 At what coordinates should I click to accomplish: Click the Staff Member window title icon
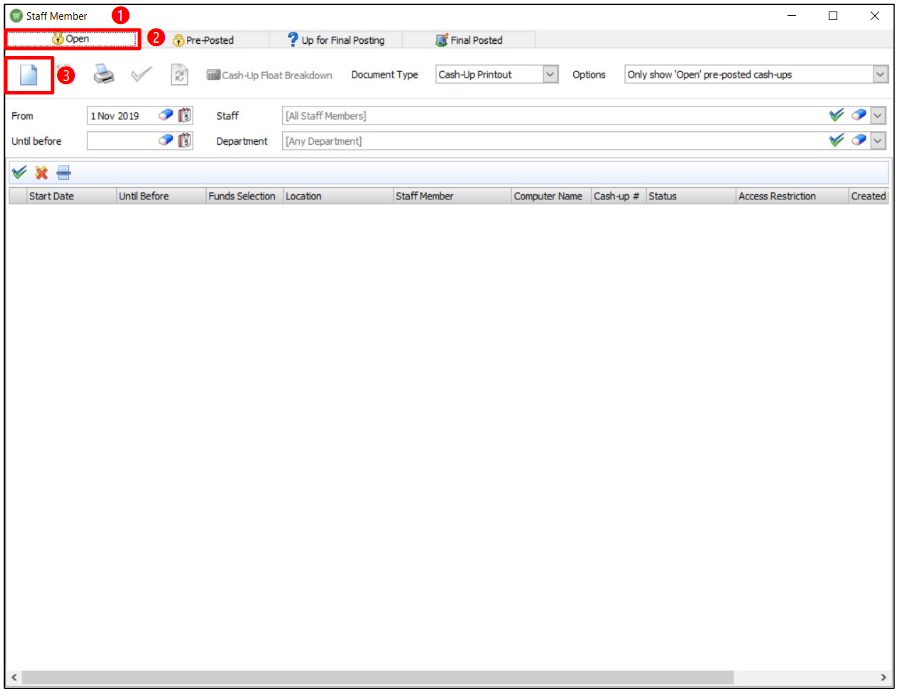pyautogui.click(x=17, y=15)
